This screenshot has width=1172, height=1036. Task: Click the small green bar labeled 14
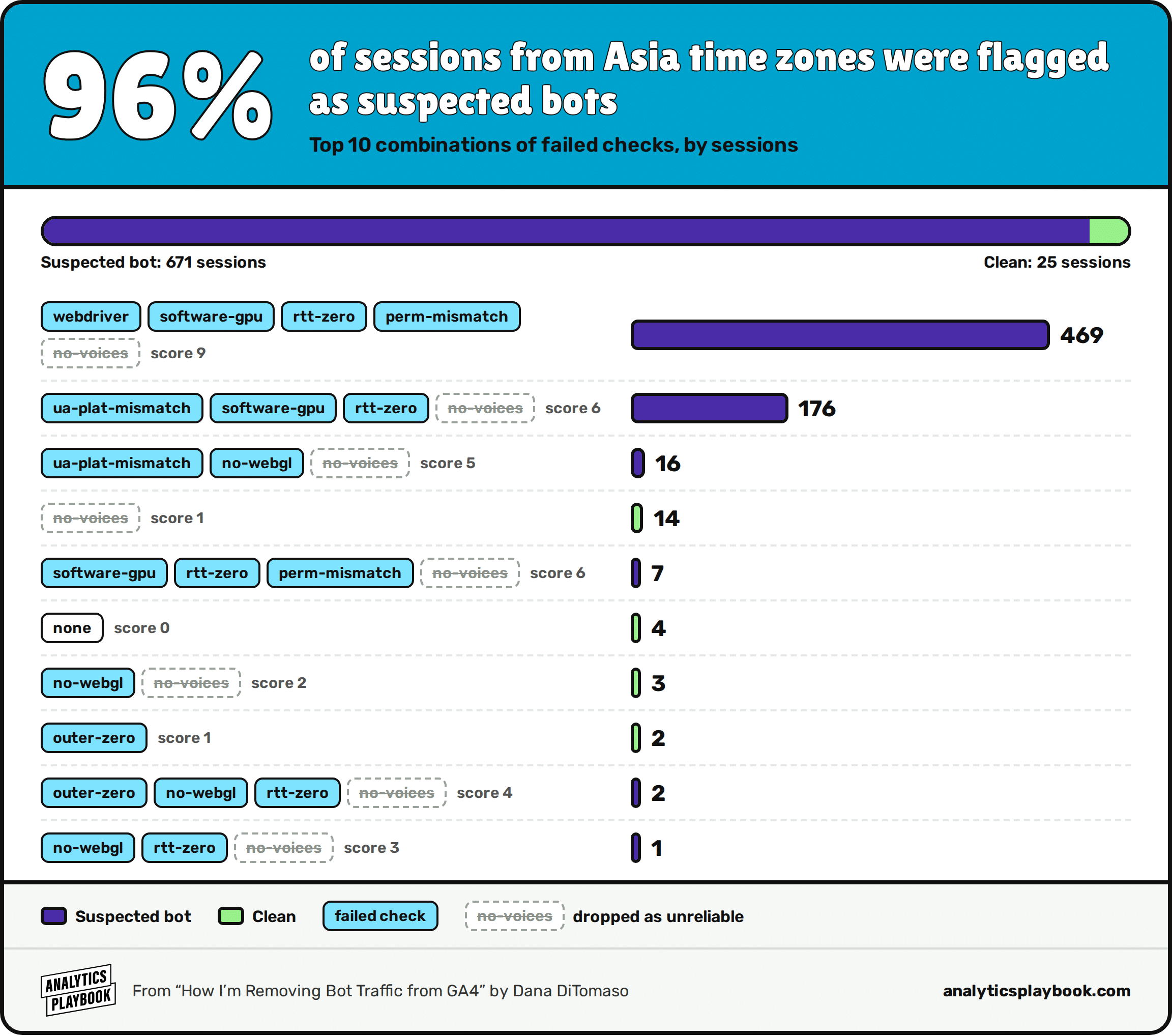[636, 518]
